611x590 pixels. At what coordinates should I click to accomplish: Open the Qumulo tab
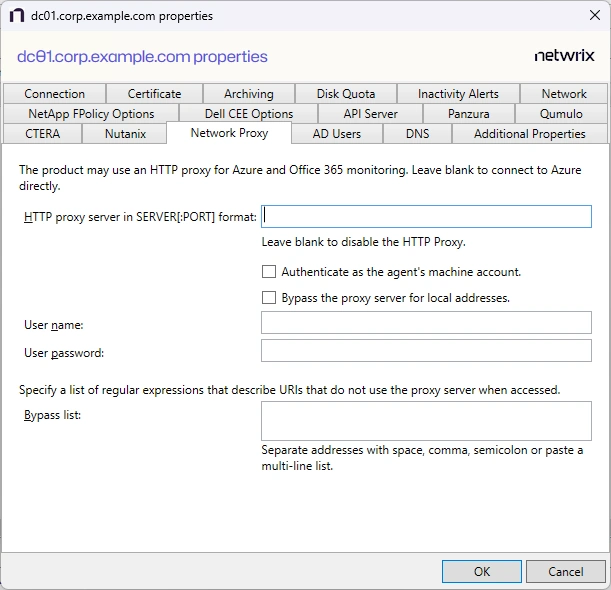(561, 114)
